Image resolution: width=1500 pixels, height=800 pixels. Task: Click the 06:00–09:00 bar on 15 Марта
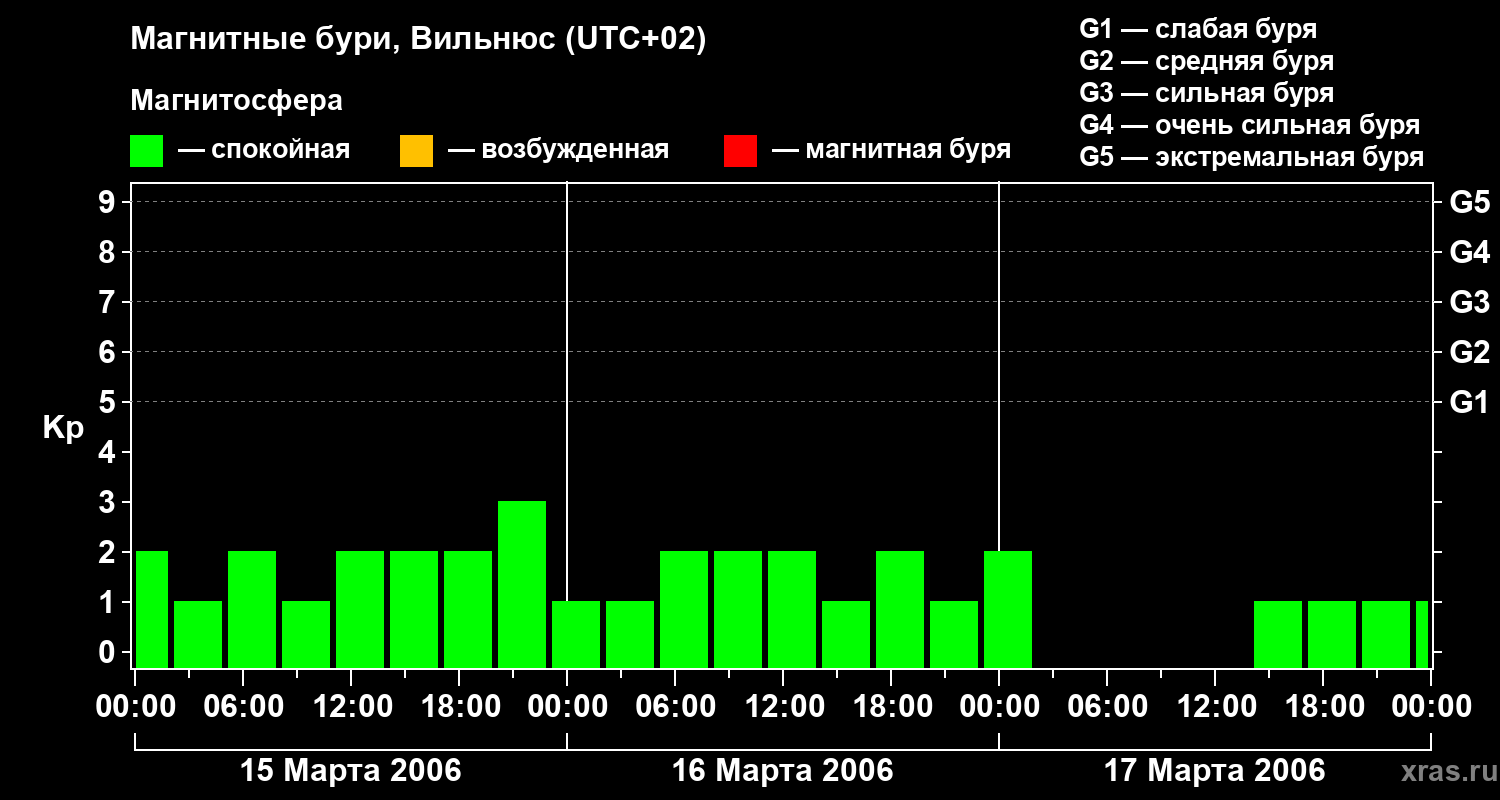pyautogui.click(x=252, y=609)
